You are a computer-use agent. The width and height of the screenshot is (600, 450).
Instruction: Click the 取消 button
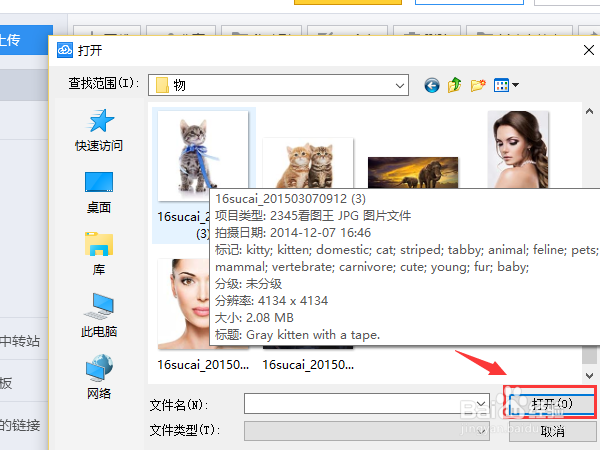point(552,432)
